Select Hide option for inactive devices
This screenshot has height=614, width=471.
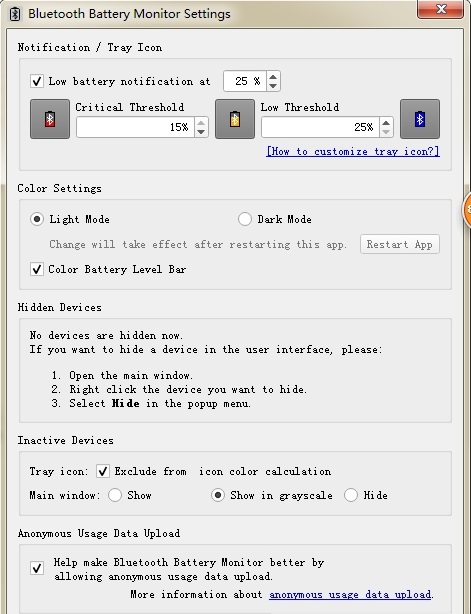point(351,495)
